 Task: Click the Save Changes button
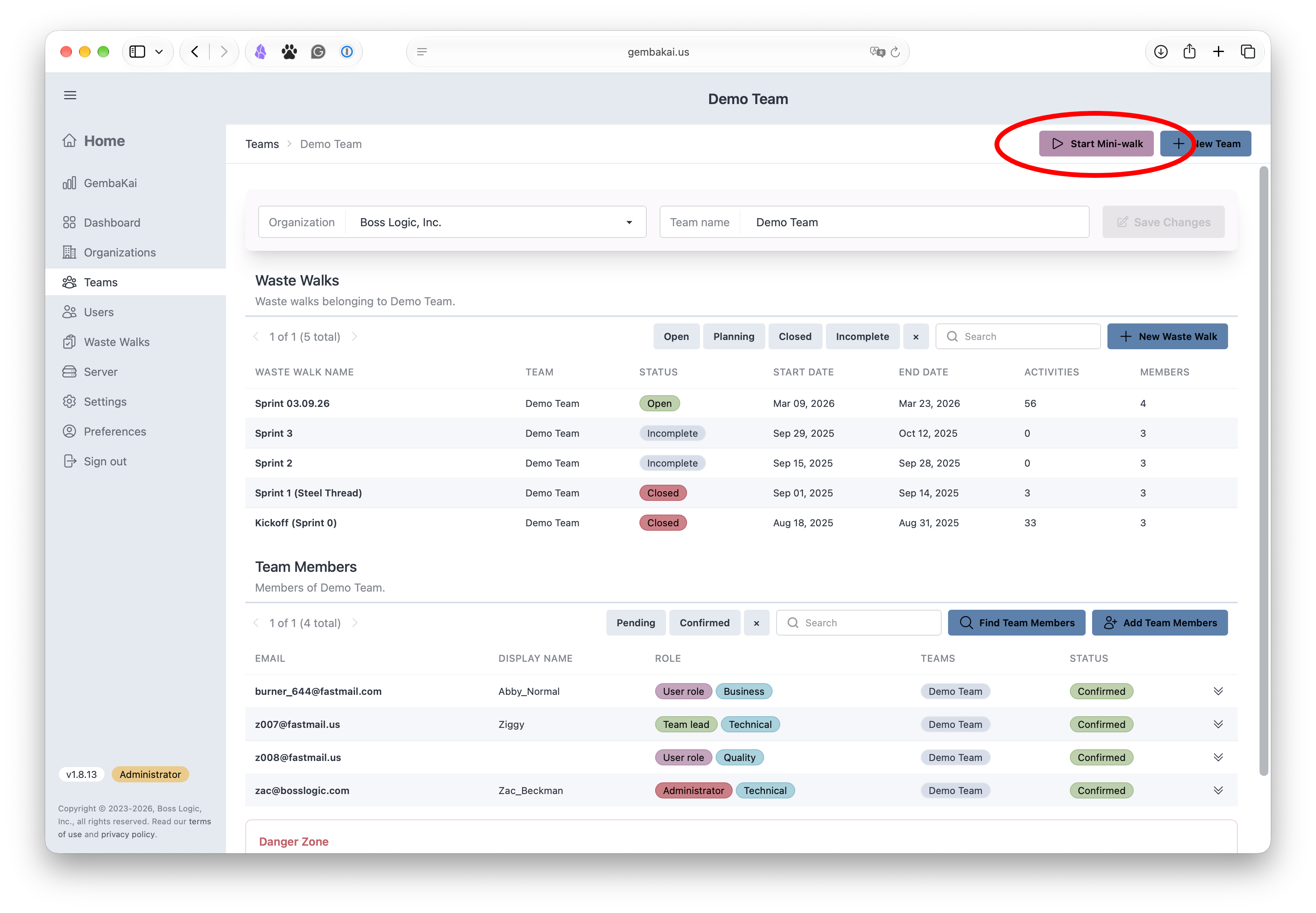coord(1163,222)
